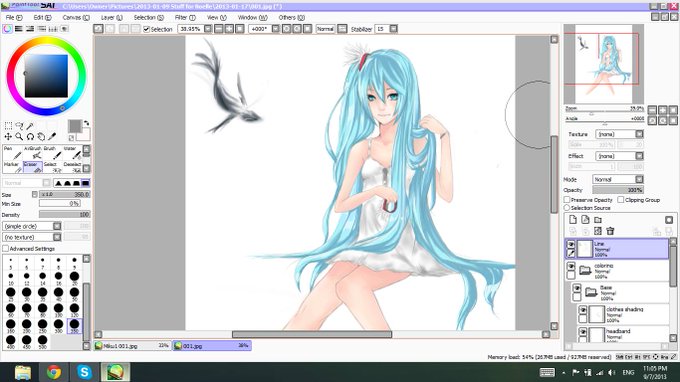The image size is (680, 382).
Task: Activate the eyedropper tool
Action: (x=52, y=137)
